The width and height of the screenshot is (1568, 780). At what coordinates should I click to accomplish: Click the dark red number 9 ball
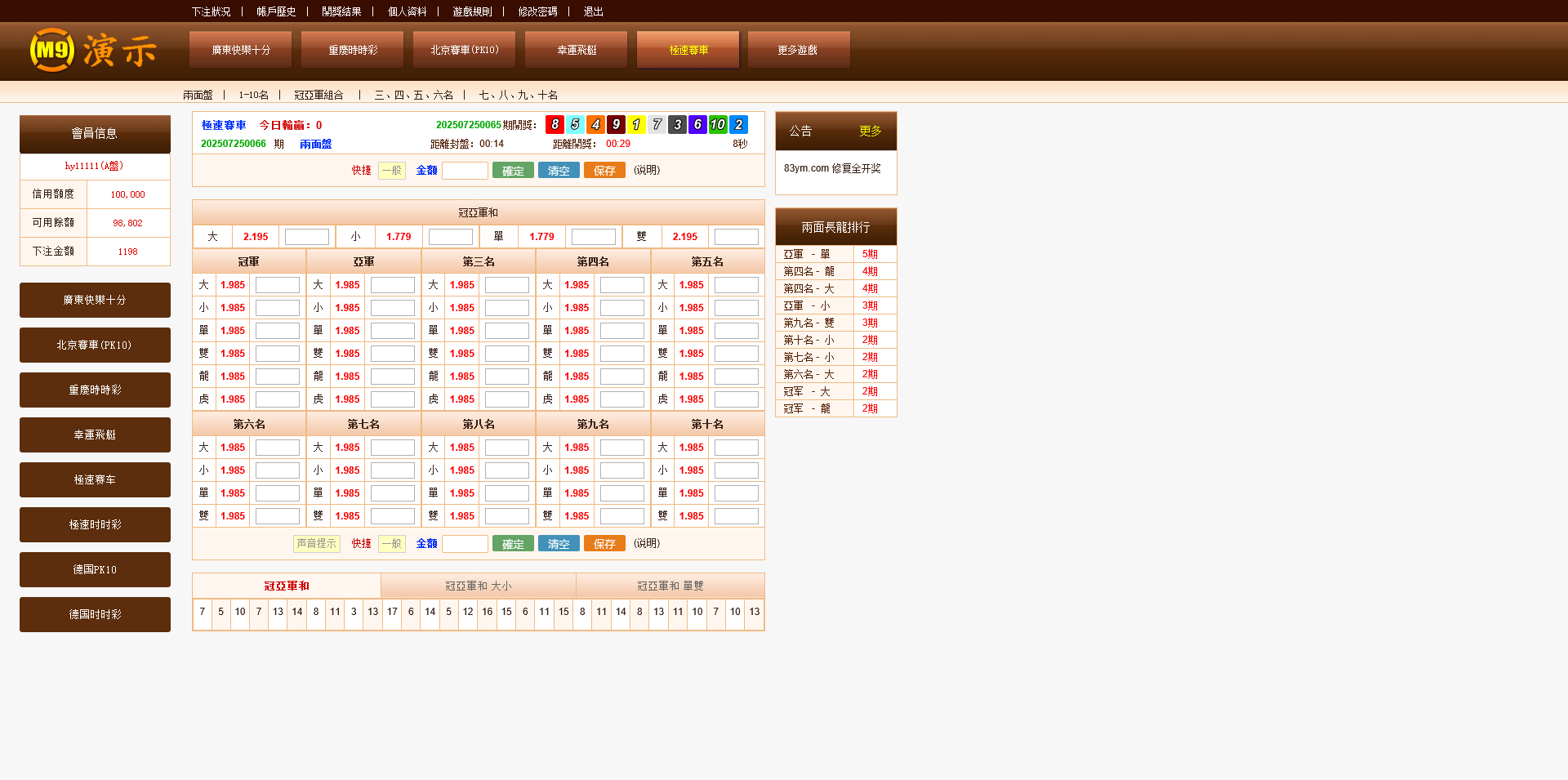tap(616, 124)
